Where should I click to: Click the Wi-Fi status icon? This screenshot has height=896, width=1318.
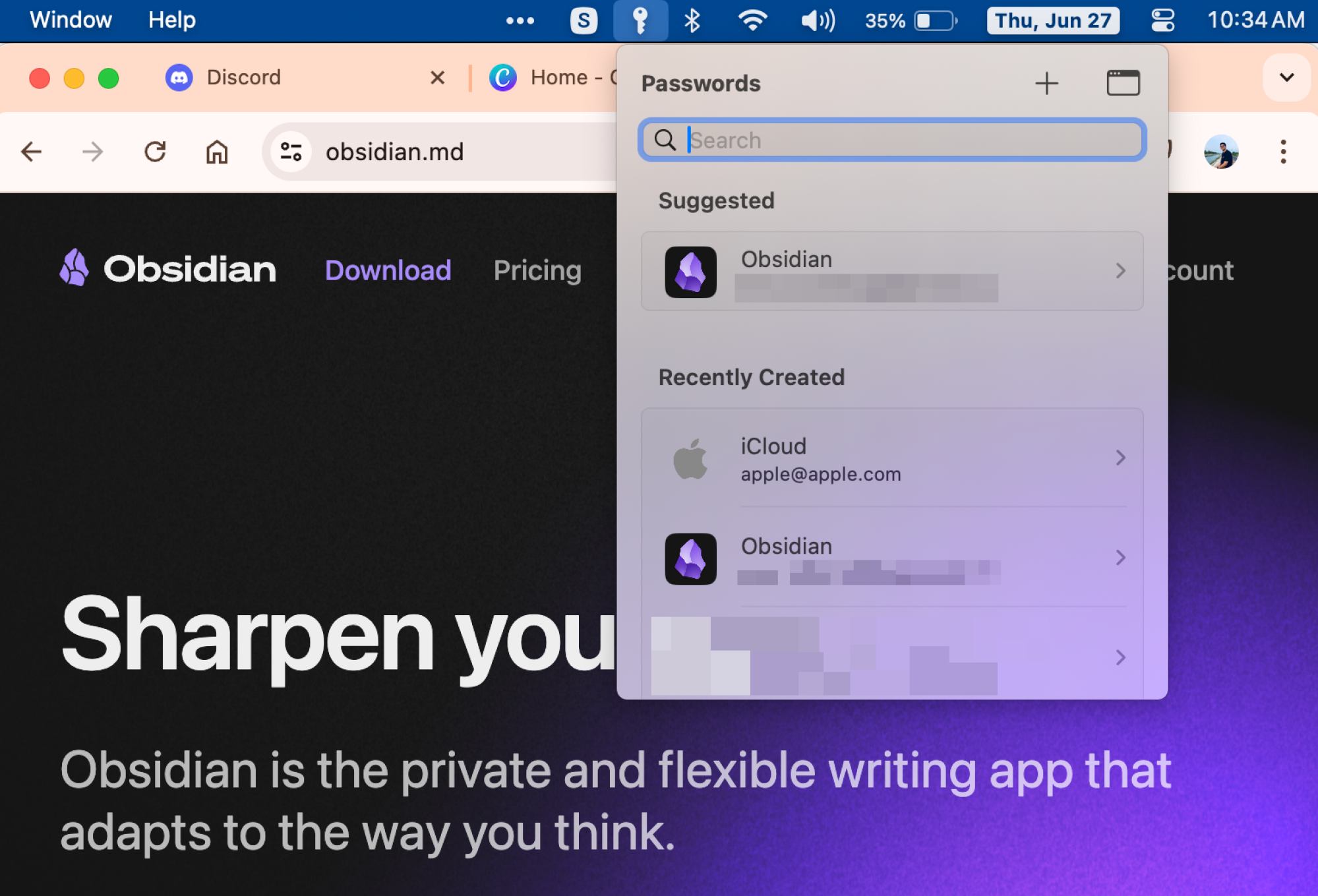click(752, 20)
